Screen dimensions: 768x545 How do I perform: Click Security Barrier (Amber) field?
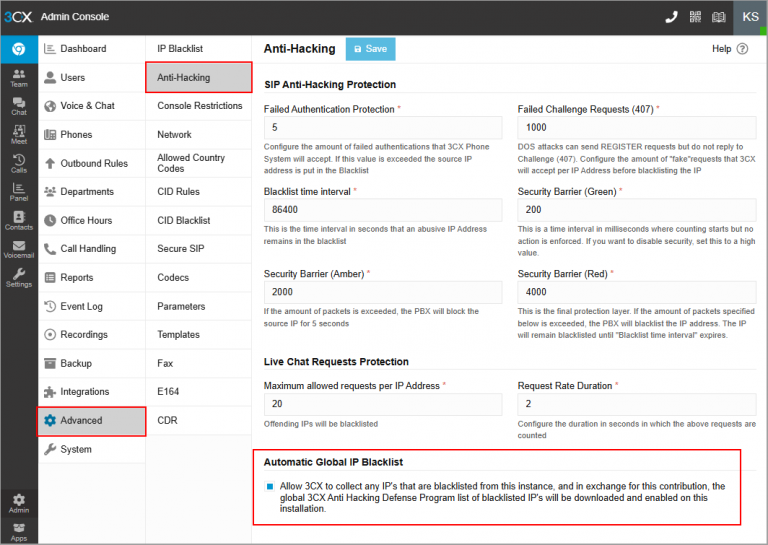pos(383,292)
